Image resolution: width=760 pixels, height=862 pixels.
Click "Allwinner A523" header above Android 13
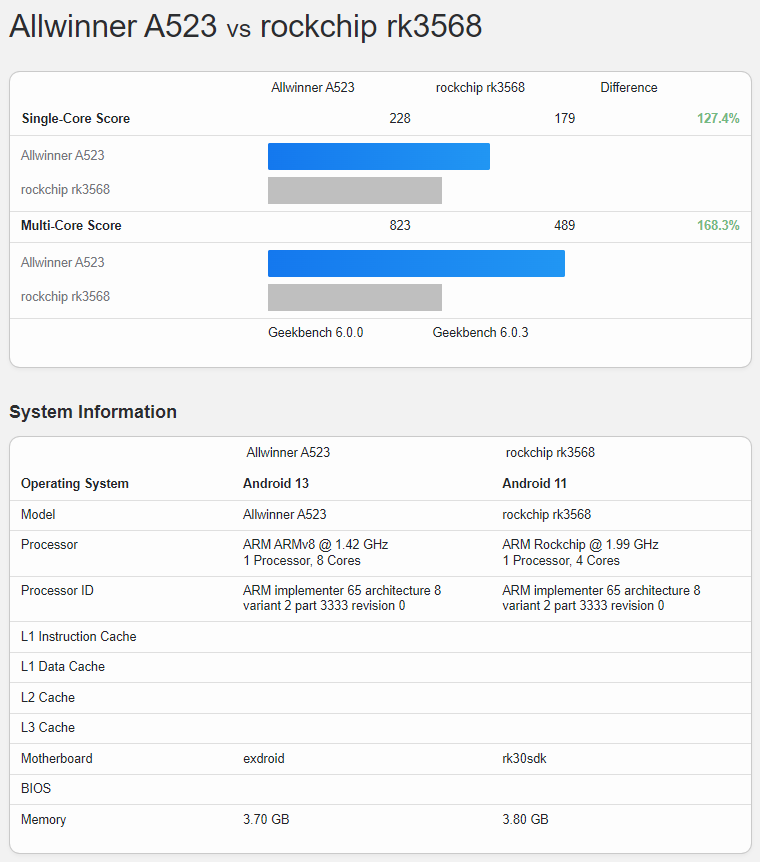(288, 452)
